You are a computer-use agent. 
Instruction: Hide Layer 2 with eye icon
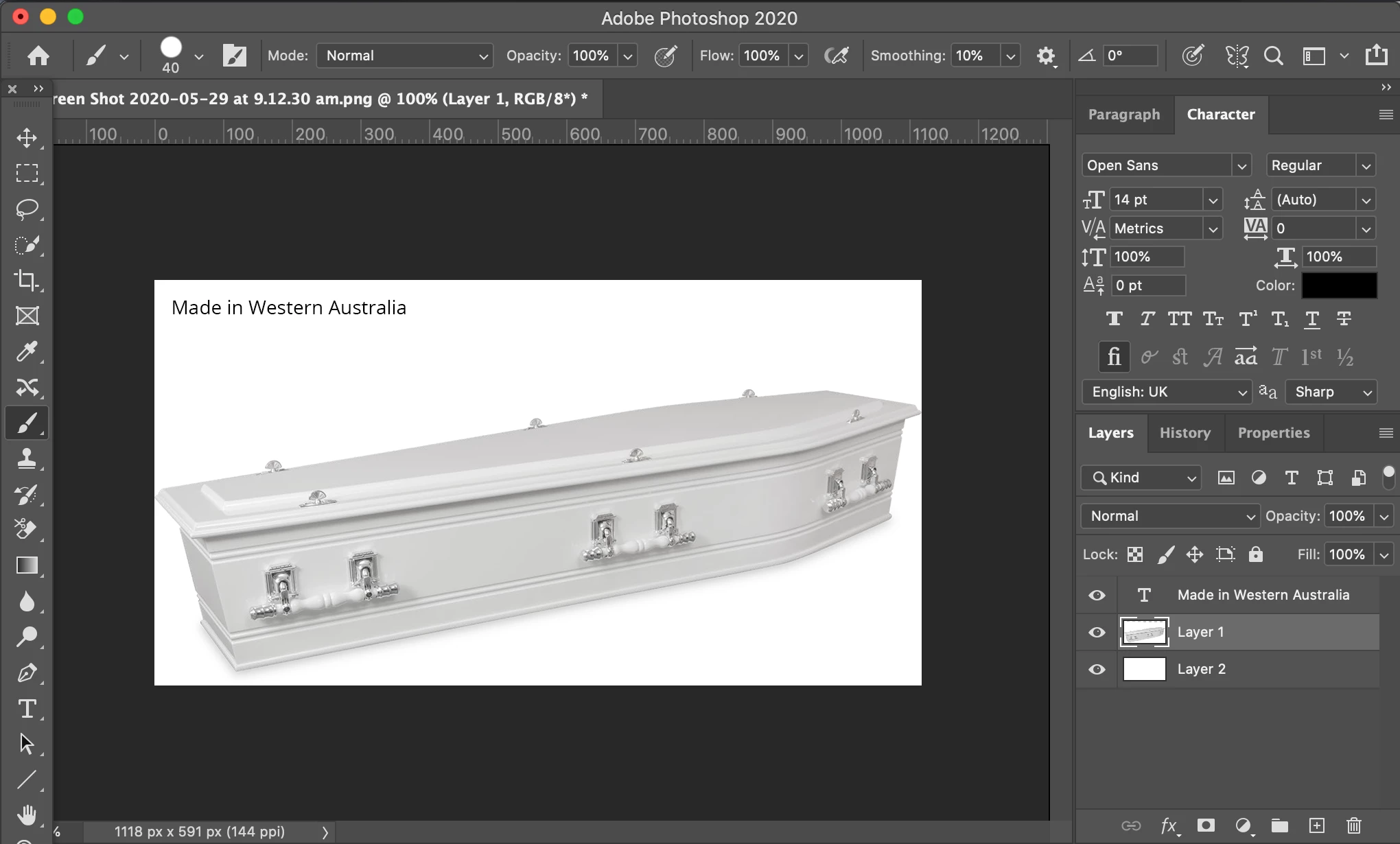1097,669
